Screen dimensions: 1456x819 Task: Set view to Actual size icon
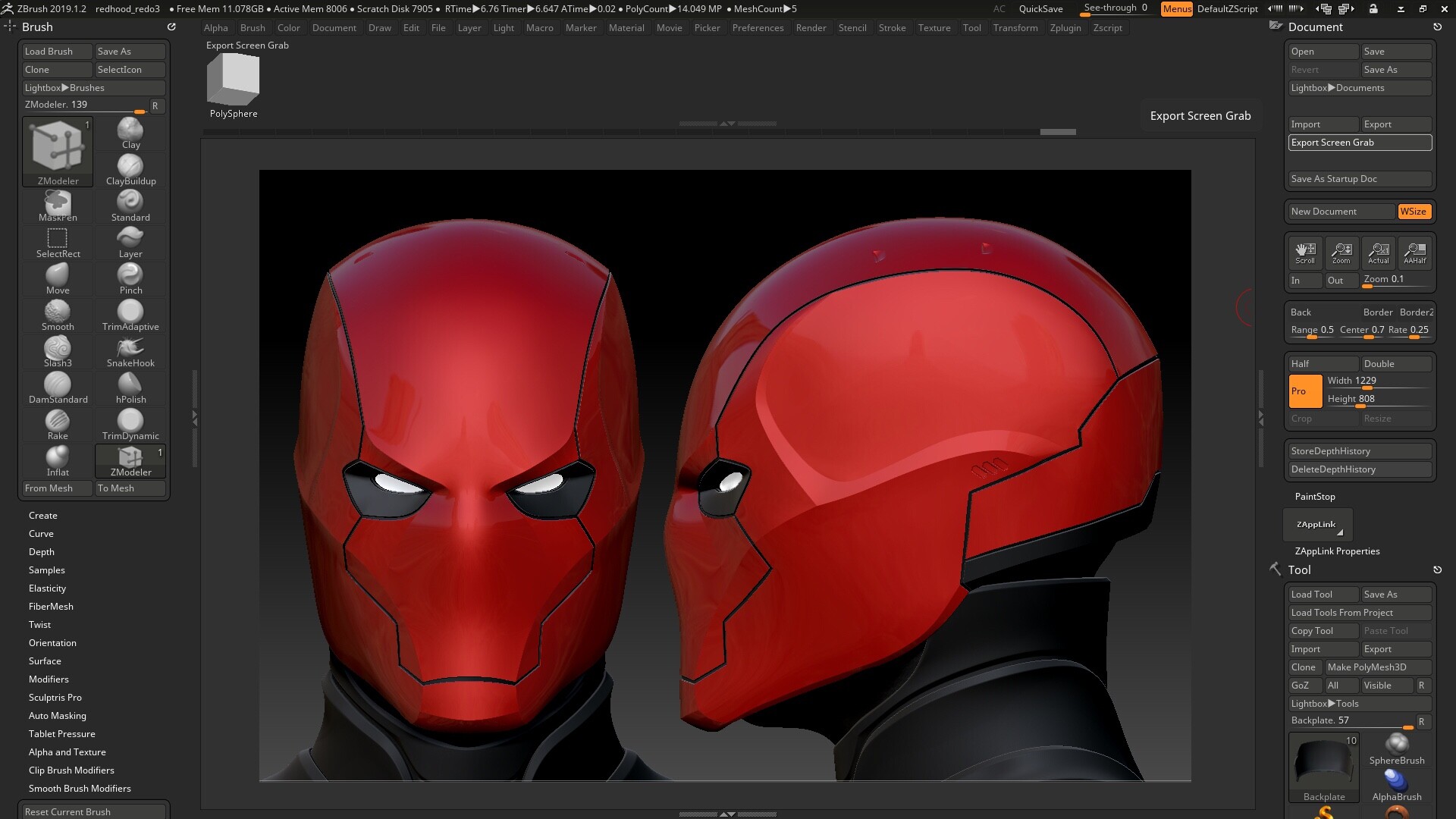pyautogui.click(x=1378, y=253)
